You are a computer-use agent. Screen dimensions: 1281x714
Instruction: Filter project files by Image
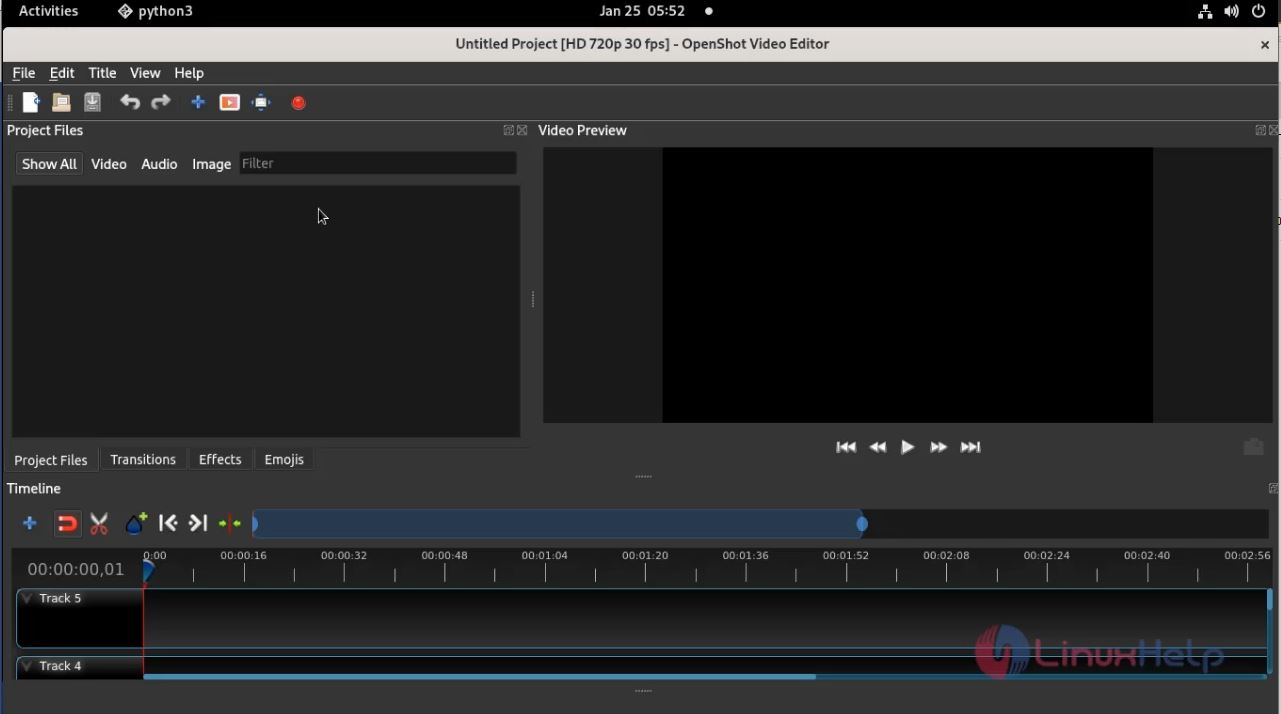(211, 164)
